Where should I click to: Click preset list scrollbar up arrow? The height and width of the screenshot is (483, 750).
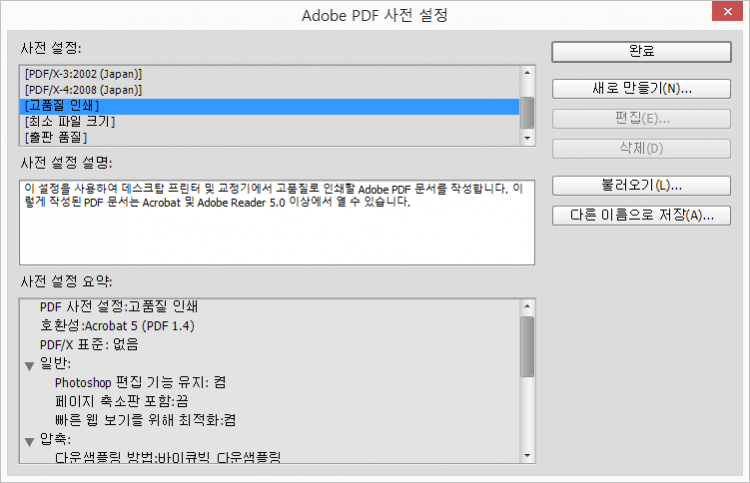527,72
